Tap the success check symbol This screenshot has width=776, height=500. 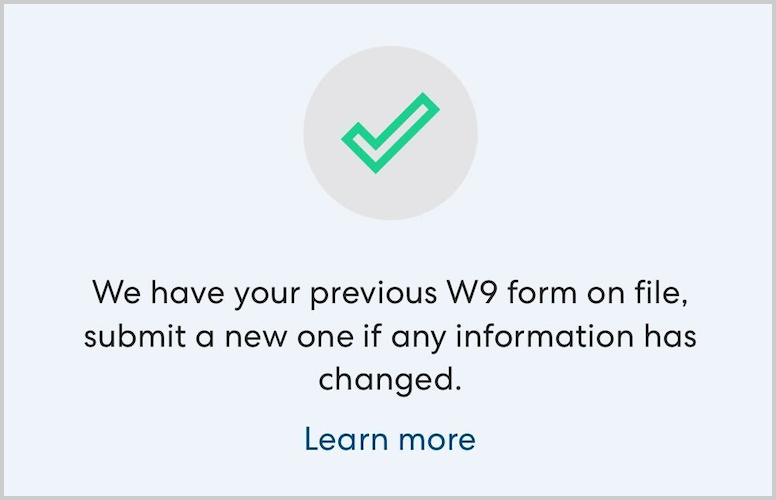(x=388, y=134)
